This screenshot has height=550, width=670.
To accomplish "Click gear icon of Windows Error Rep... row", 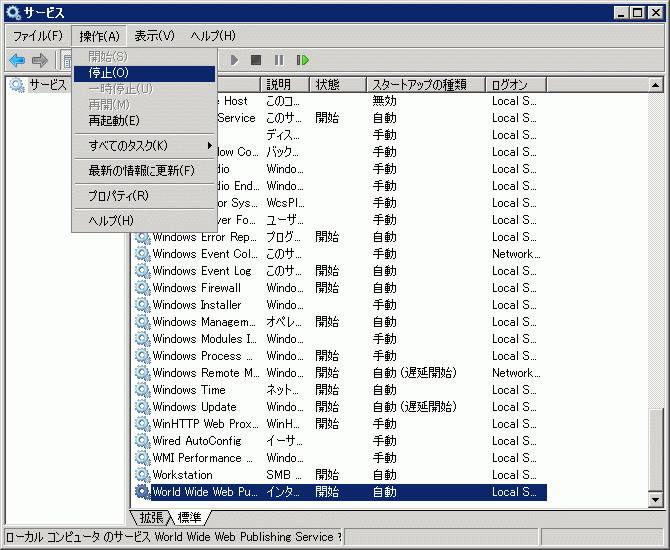I will [142, 237].
